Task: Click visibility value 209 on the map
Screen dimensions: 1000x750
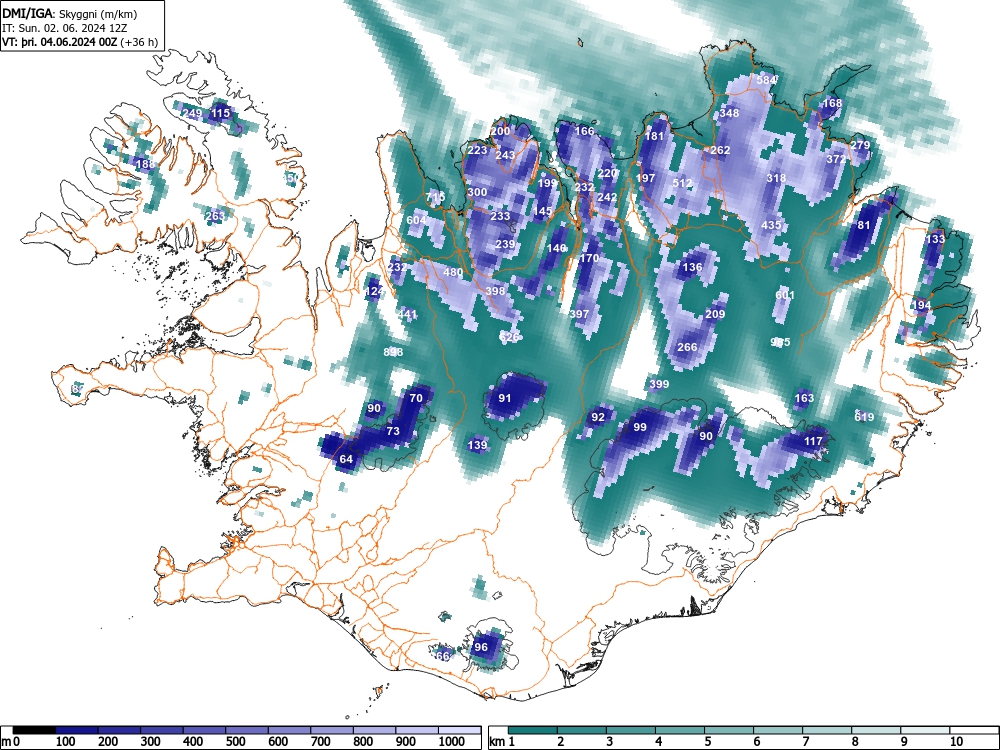Action: 715,314
